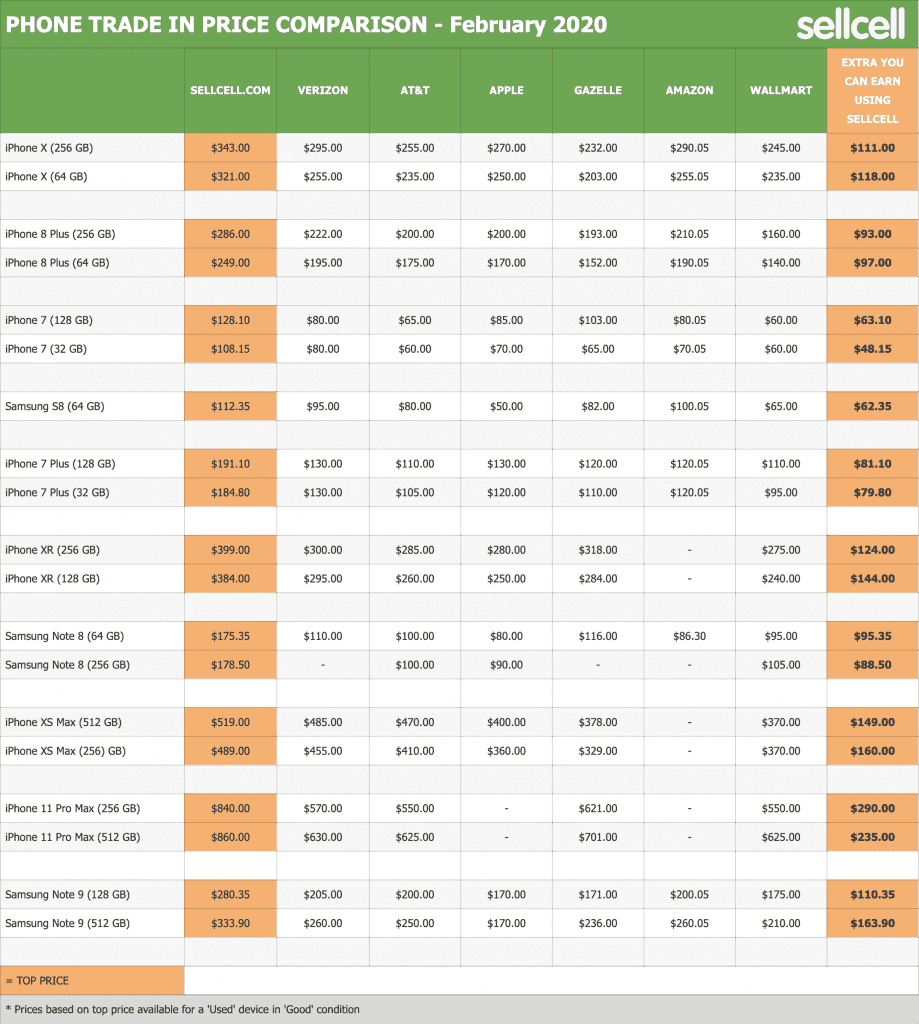Click the Verizon $485.00 price cell

pos(323,722)
